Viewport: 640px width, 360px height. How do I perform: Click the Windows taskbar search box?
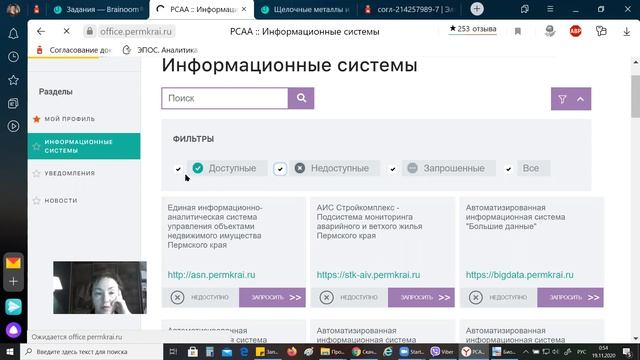pos(91,351)
